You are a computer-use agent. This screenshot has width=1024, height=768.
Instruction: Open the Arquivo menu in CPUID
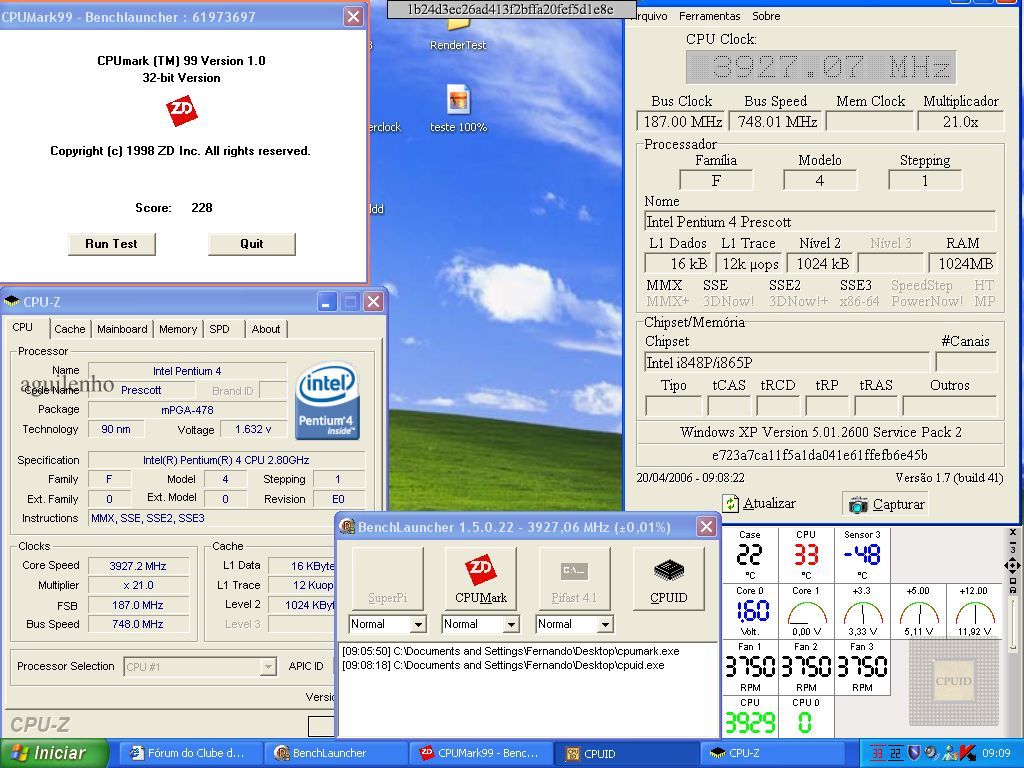click(x=648, y=16)
